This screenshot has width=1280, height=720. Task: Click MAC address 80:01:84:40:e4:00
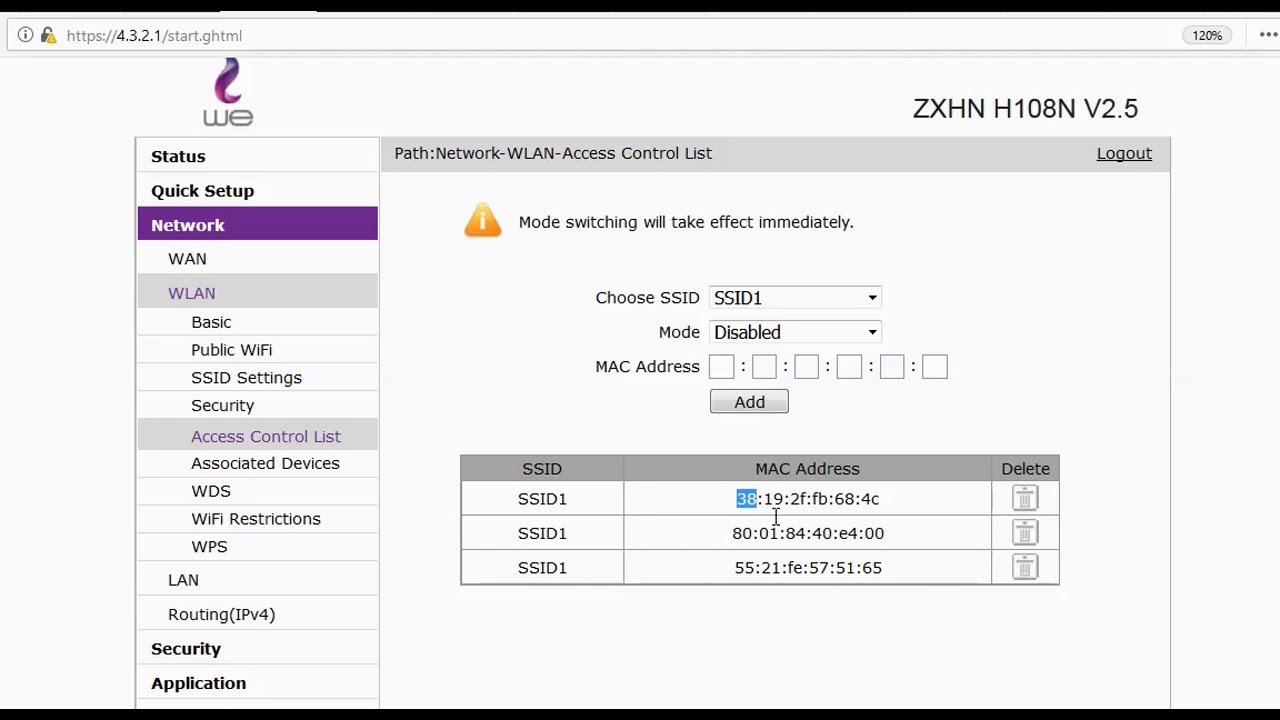tap(807, 533)
